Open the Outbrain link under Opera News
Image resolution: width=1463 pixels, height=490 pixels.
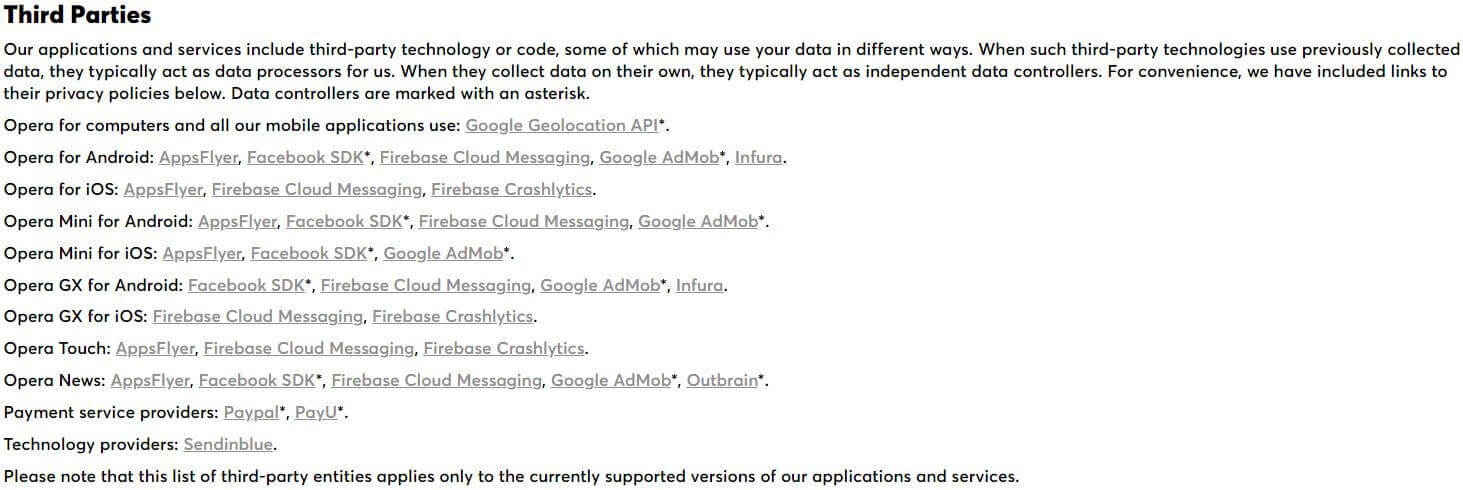pos(722,380)
